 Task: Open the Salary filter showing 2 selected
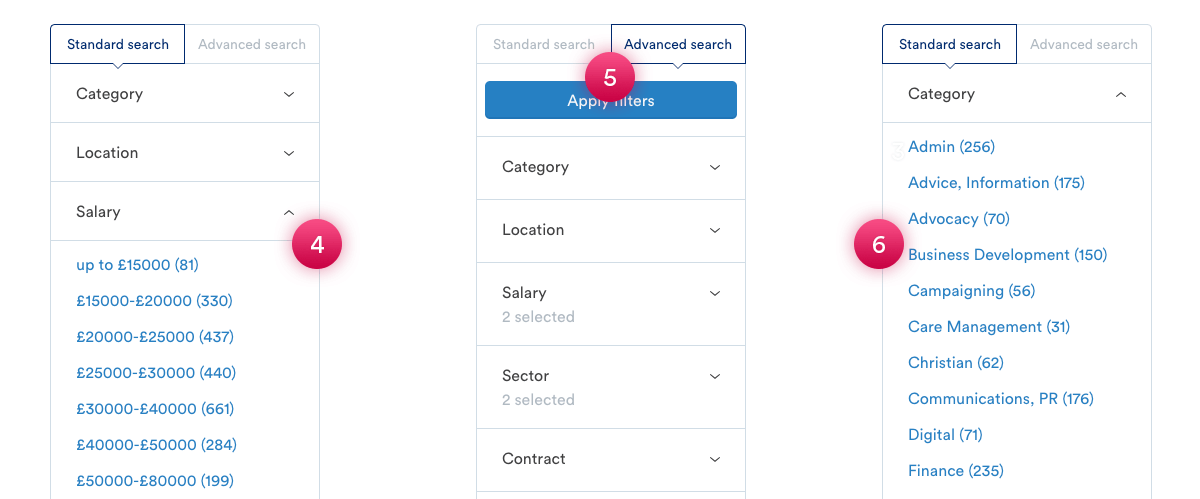(x=611, y=304)
